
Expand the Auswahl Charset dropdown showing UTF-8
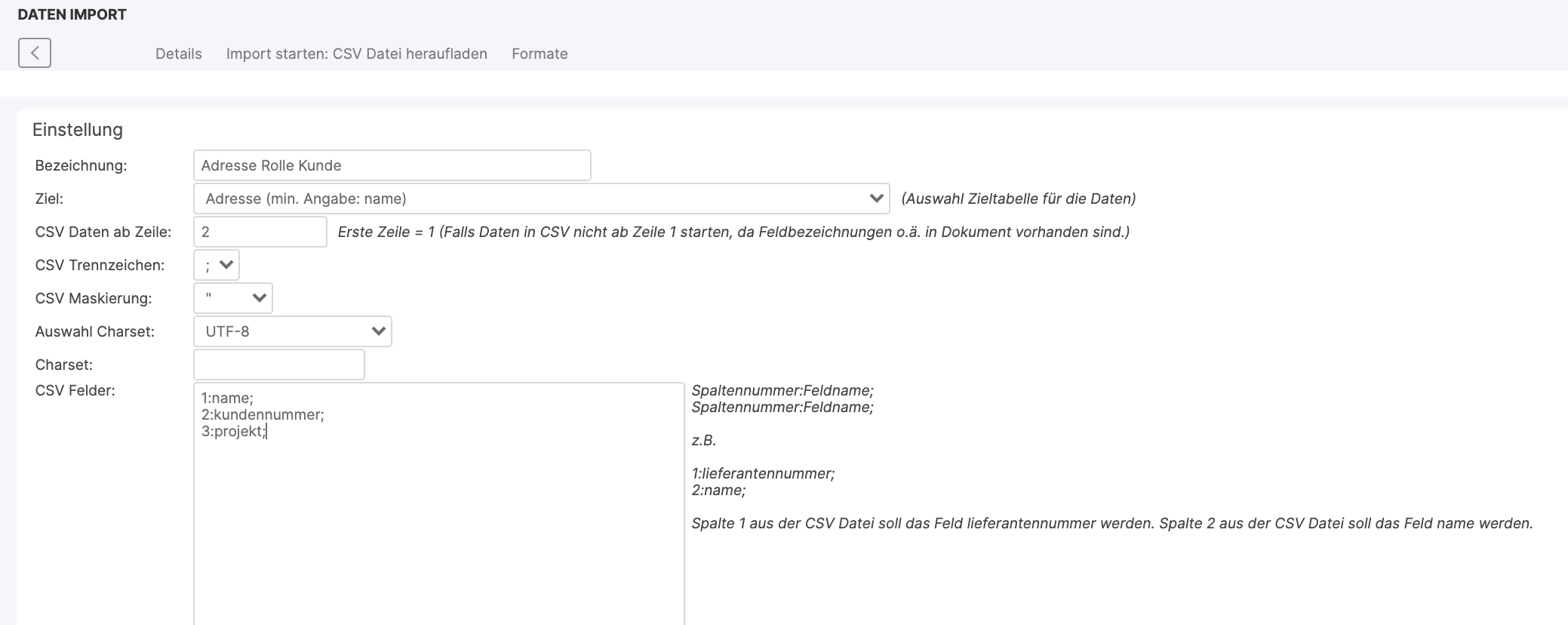point(292,331)
